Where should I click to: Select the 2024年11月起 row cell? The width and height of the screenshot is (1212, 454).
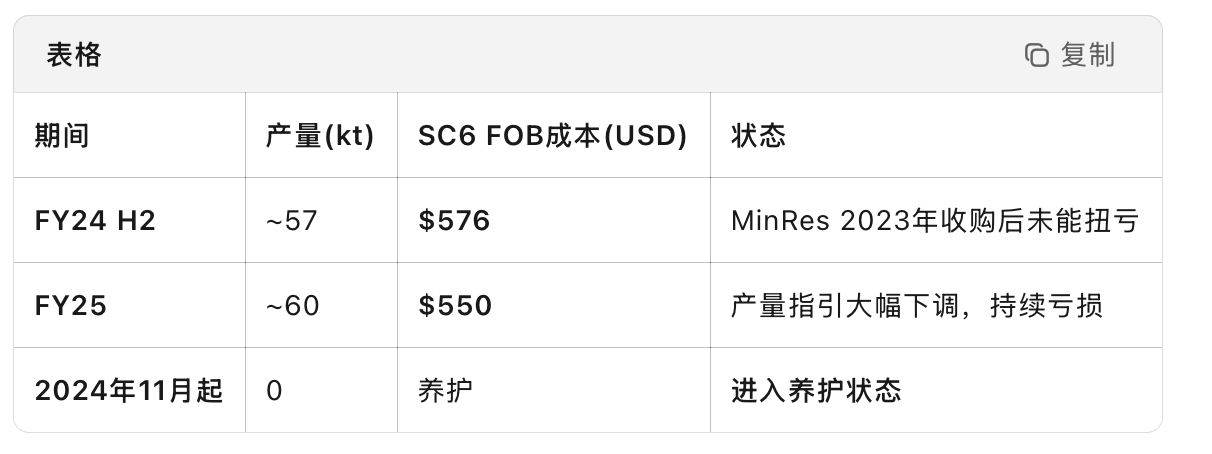pyautogui.click(x=129, y=391)
